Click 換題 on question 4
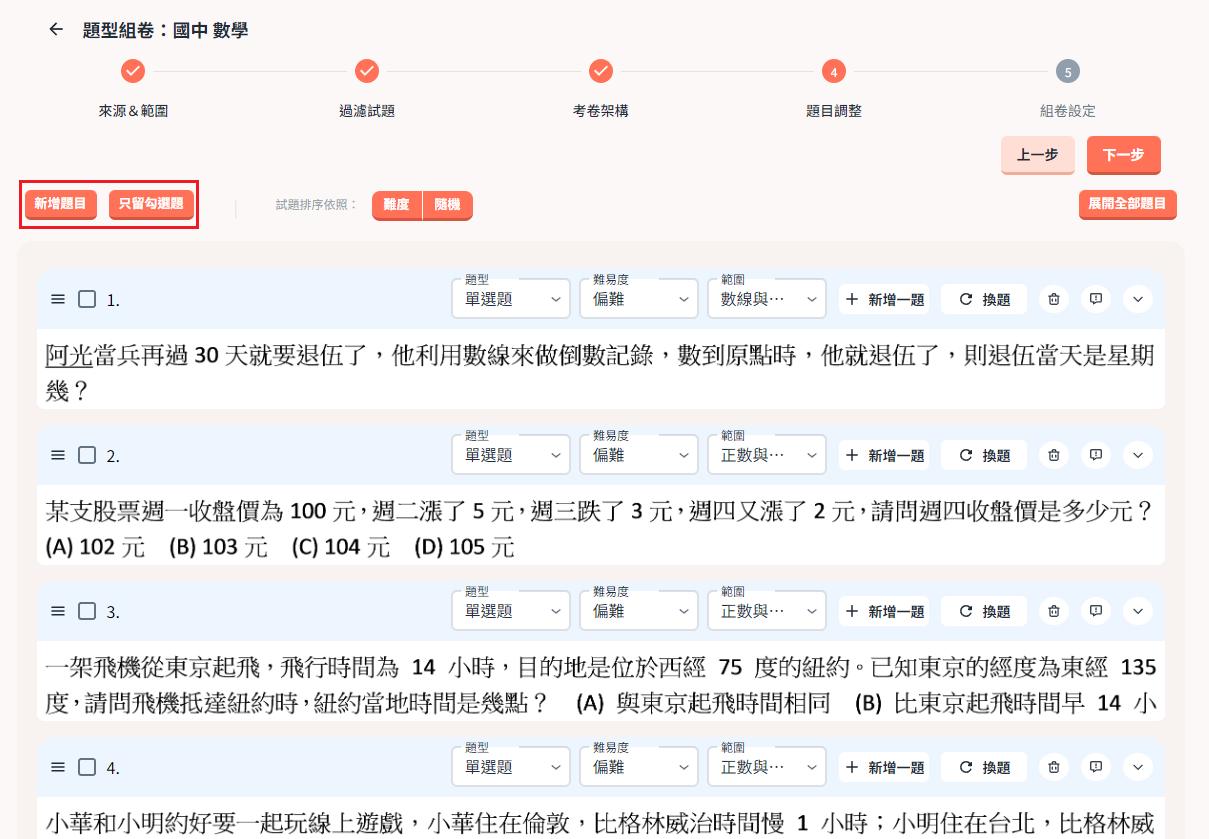The image size is (1209, 839). pos(984,767)
